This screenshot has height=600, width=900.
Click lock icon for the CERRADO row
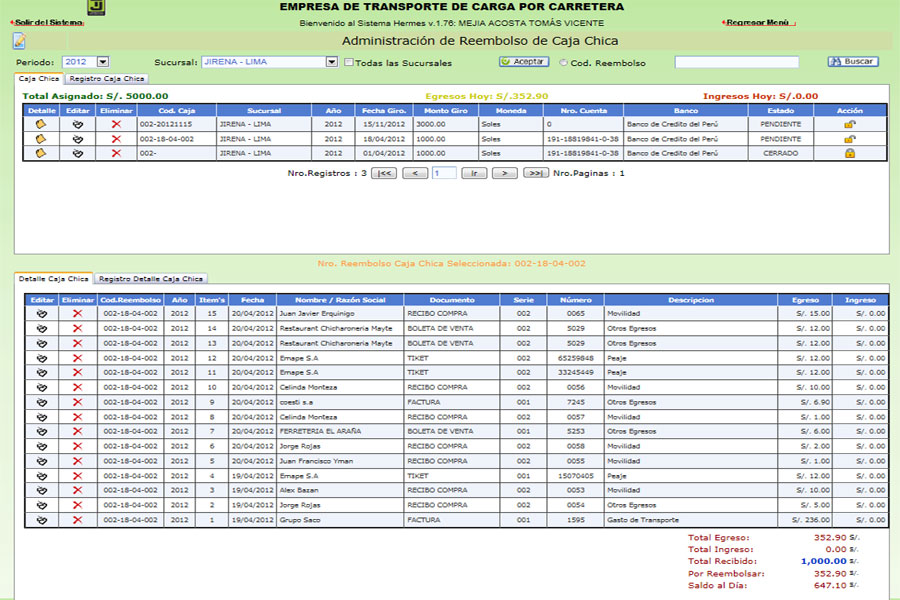pyautogui.click(x=849, y=154)
